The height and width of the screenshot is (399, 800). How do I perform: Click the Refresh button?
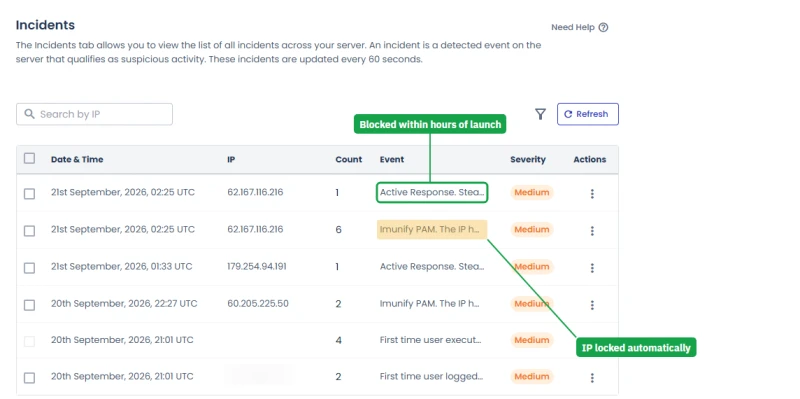coord(588,114)
